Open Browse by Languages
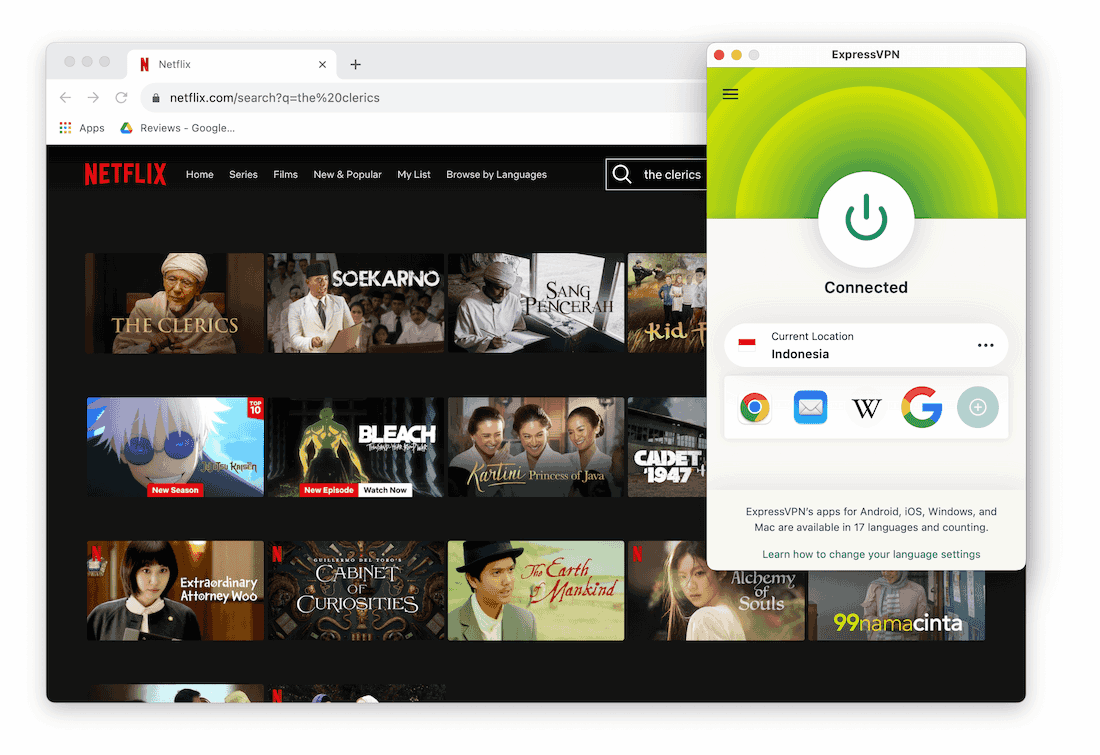This screenshot has height=755, width=1100. click(x=496, y=175)
